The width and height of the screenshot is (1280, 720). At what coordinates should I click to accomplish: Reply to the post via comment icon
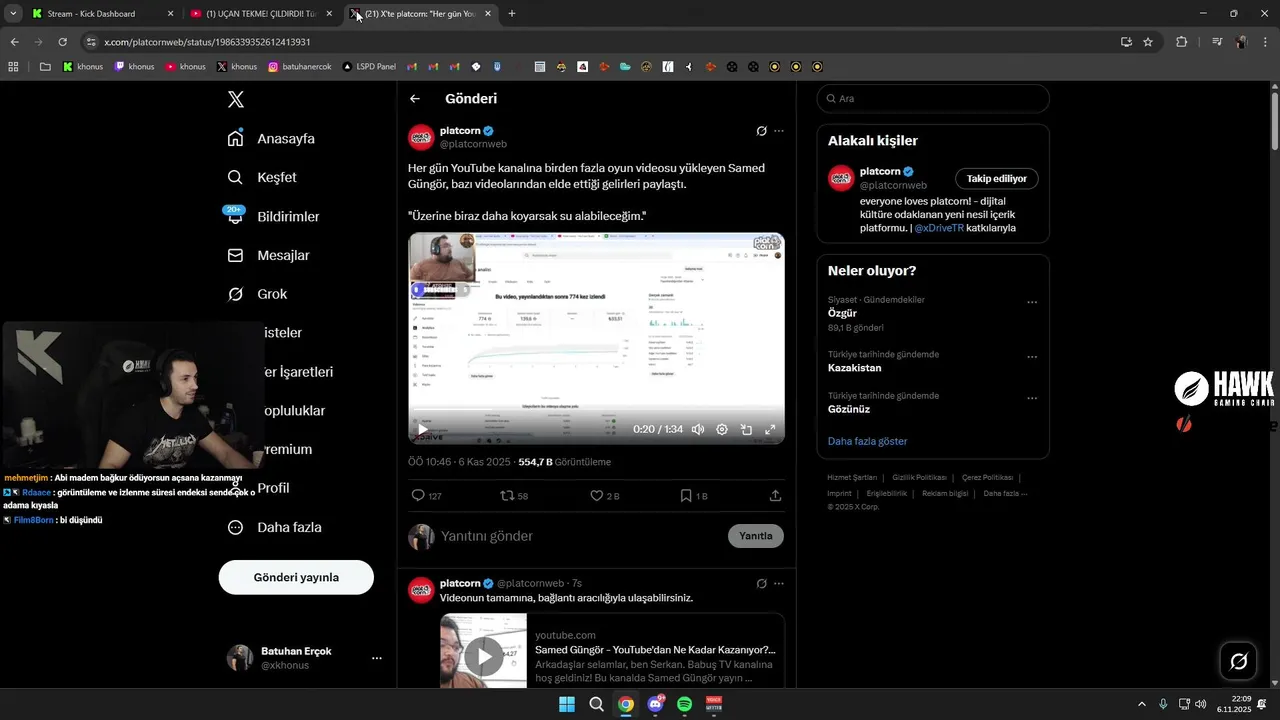click(x=418, y=495)
